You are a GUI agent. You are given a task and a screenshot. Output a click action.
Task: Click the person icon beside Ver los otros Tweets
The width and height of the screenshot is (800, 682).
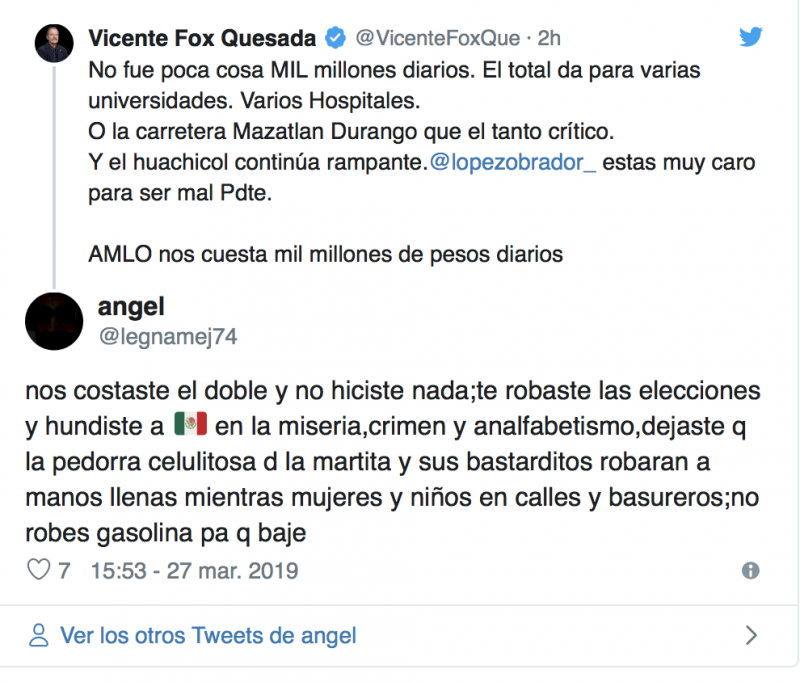coord(39,635)
